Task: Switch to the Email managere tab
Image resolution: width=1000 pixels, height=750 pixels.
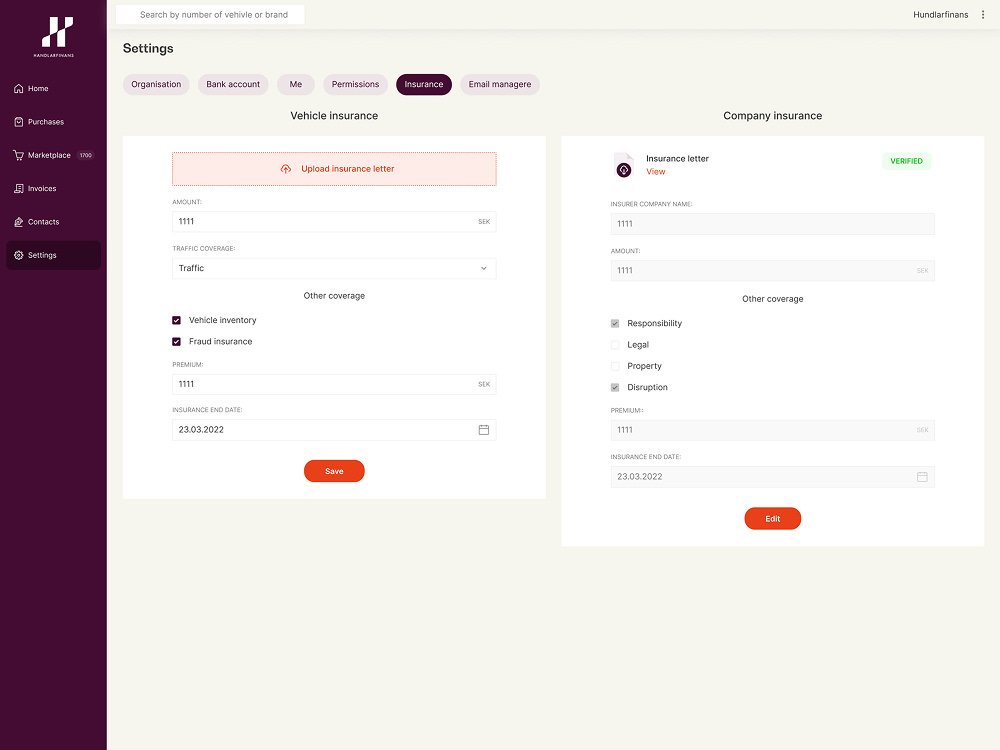Action: coord(499,84)
